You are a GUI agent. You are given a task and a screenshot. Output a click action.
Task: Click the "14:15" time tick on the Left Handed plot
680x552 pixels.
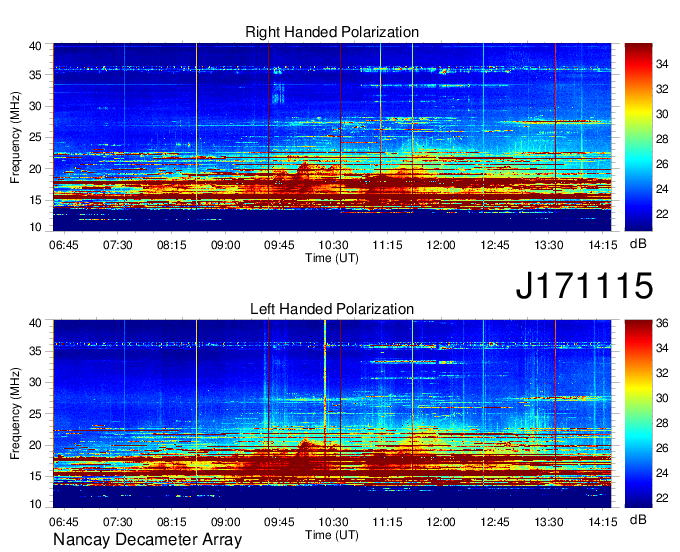(x=603, y=522)
